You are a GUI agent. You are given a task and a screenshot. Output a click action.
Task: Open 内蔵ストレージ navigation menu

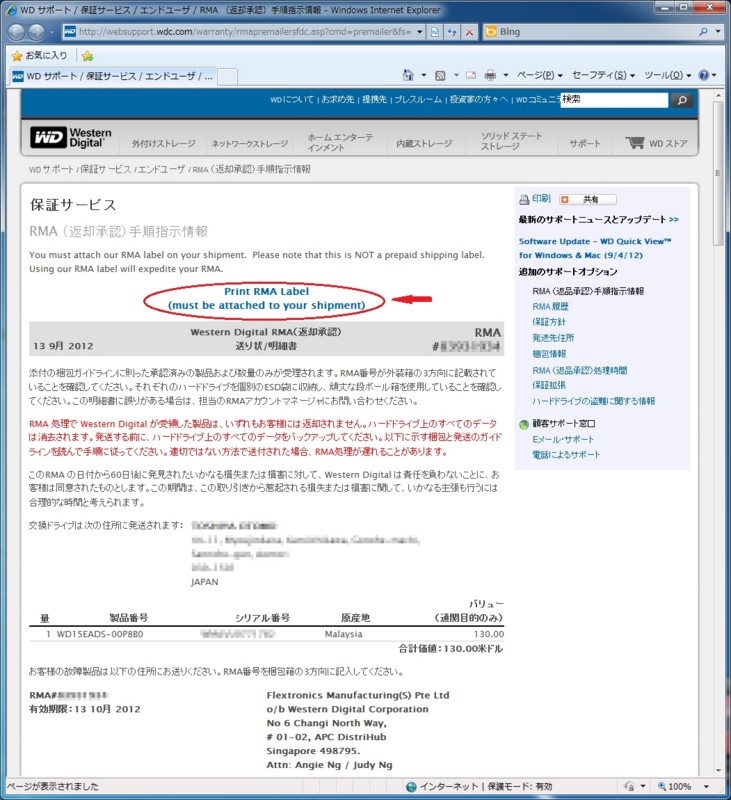coord(424,144)
